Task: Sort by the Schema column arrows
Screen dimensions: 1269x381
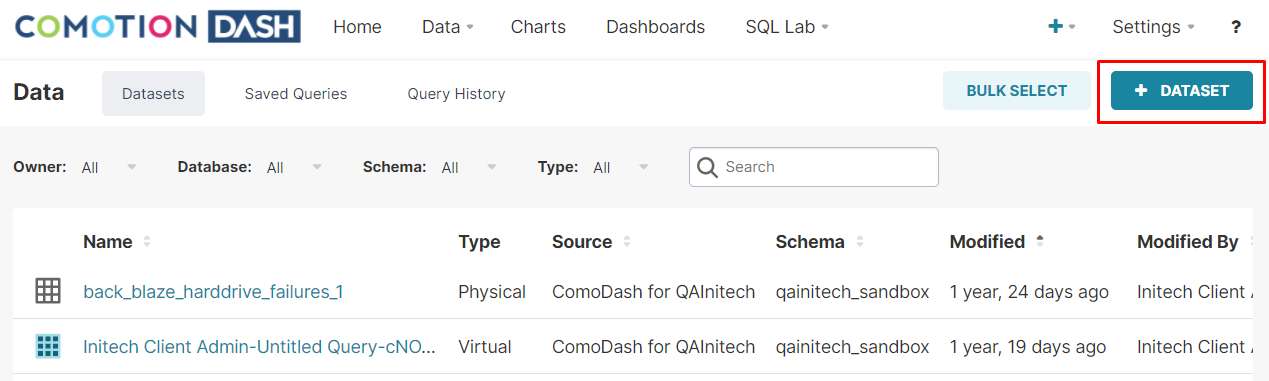Action: (x=860, y=242)
